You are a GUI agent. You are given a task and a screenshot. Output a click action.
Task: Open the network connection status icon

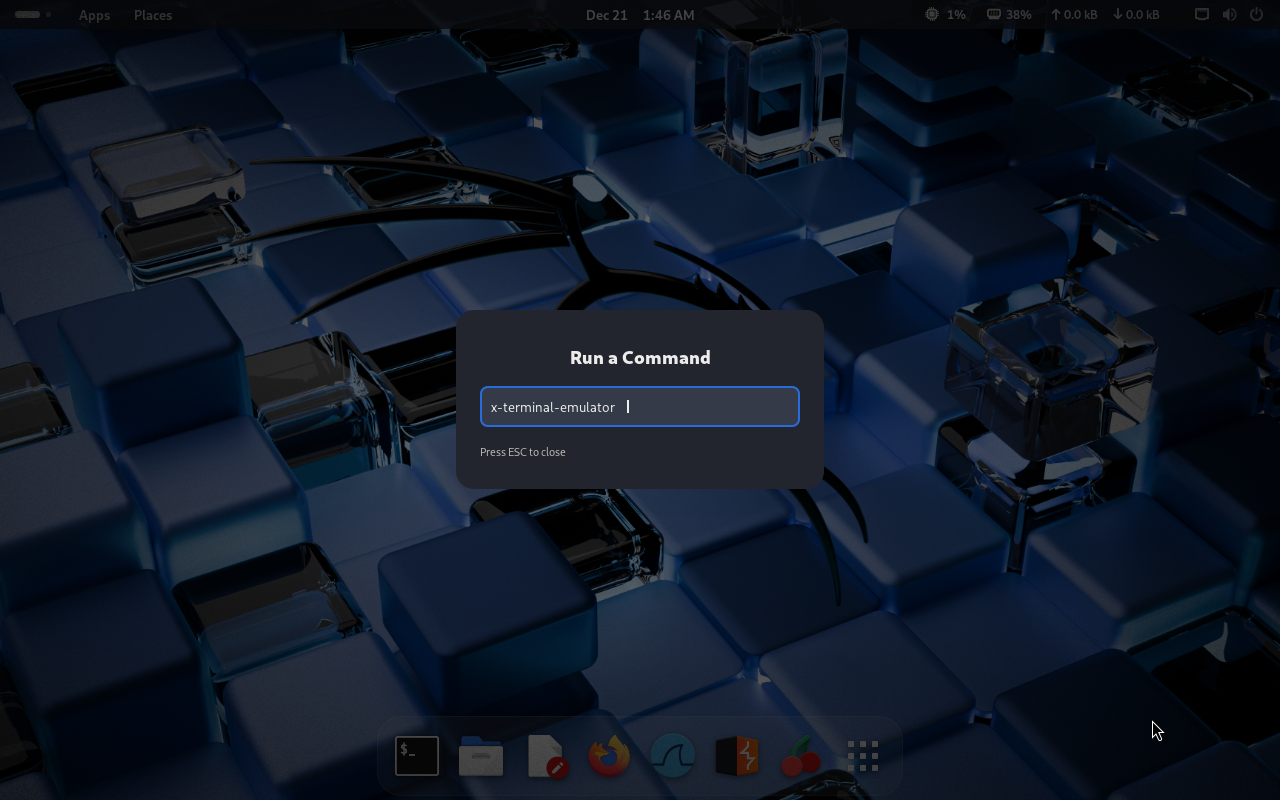click(x=1202, y=15)
